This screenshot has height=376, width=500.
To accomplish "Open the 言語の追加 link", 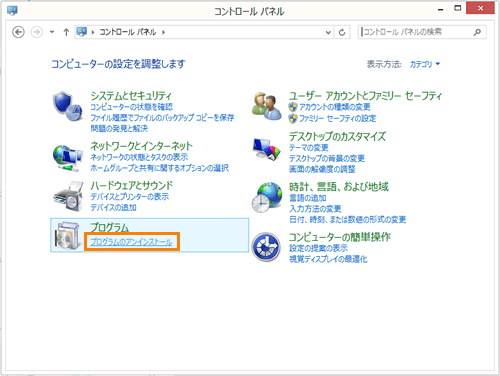I will (308, 198).
